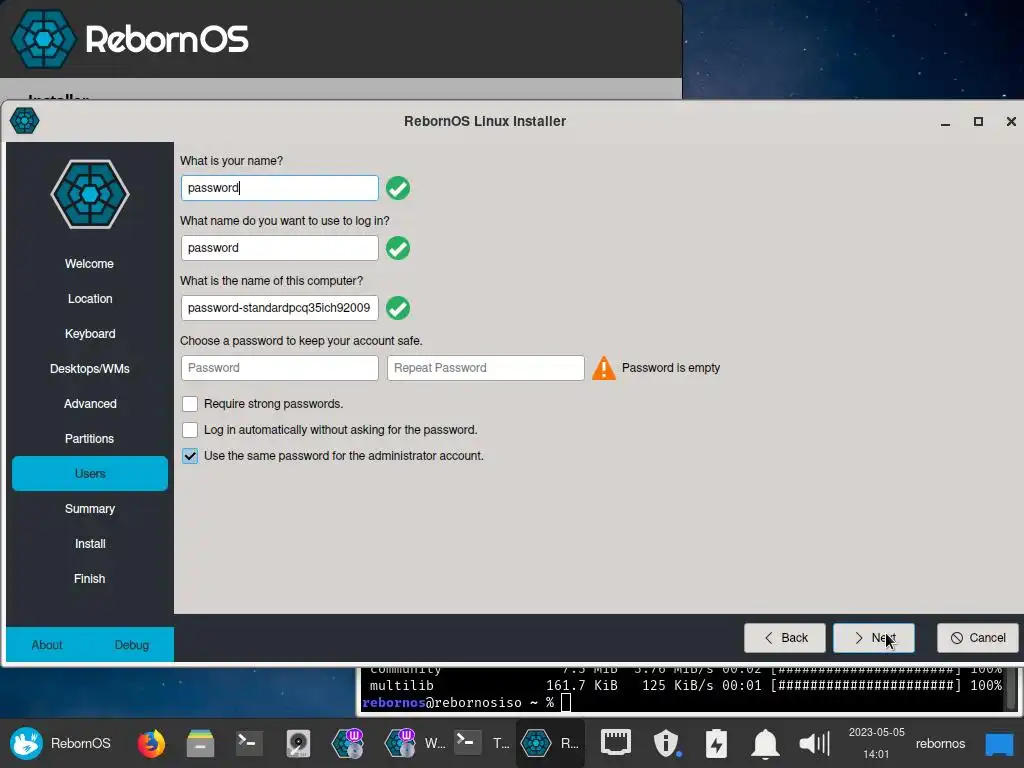Click the 'Password is empty' warning text

pos(671,368)
